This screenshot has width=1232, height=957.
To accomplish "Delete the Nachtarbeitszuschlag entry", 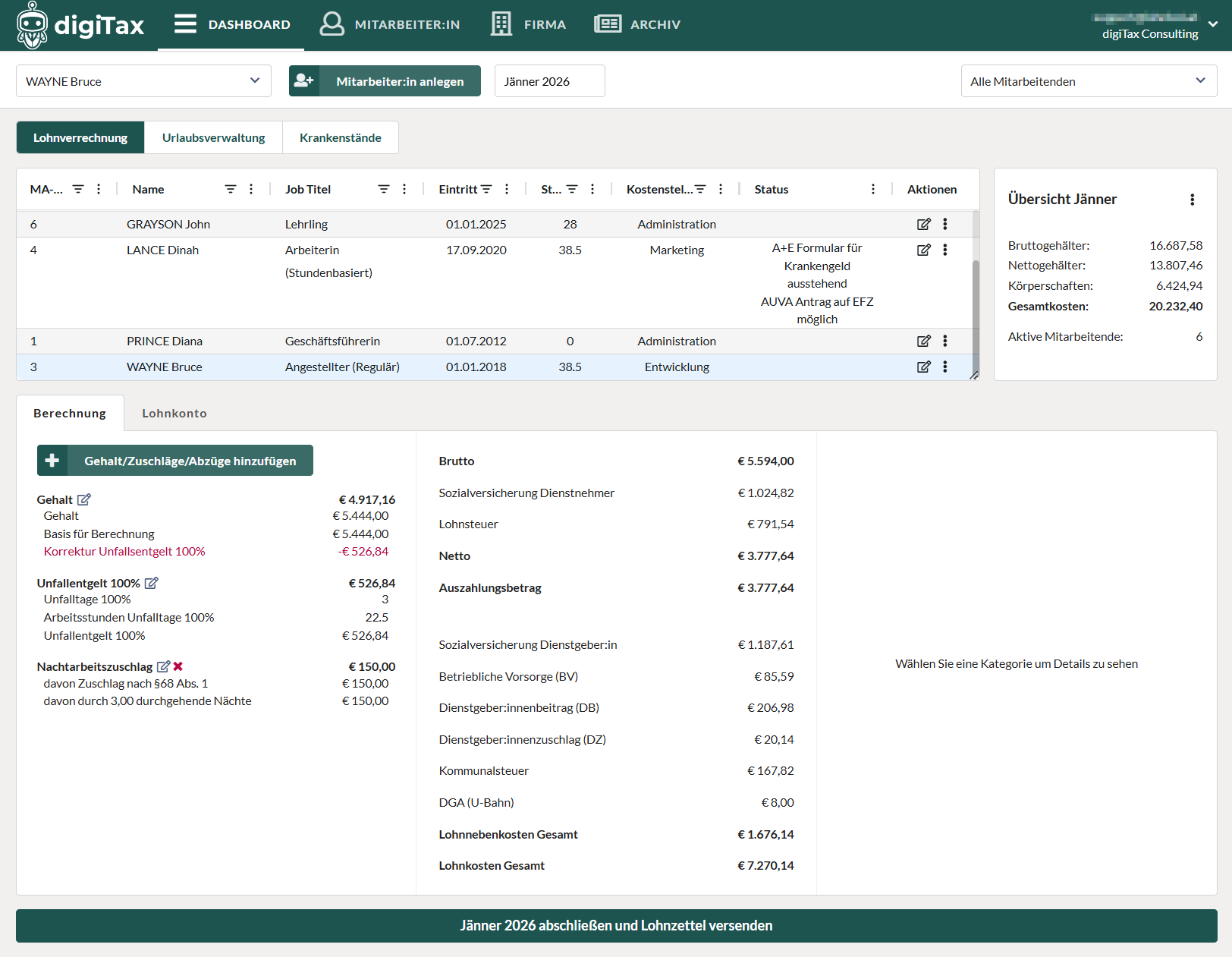I will 178,666.
